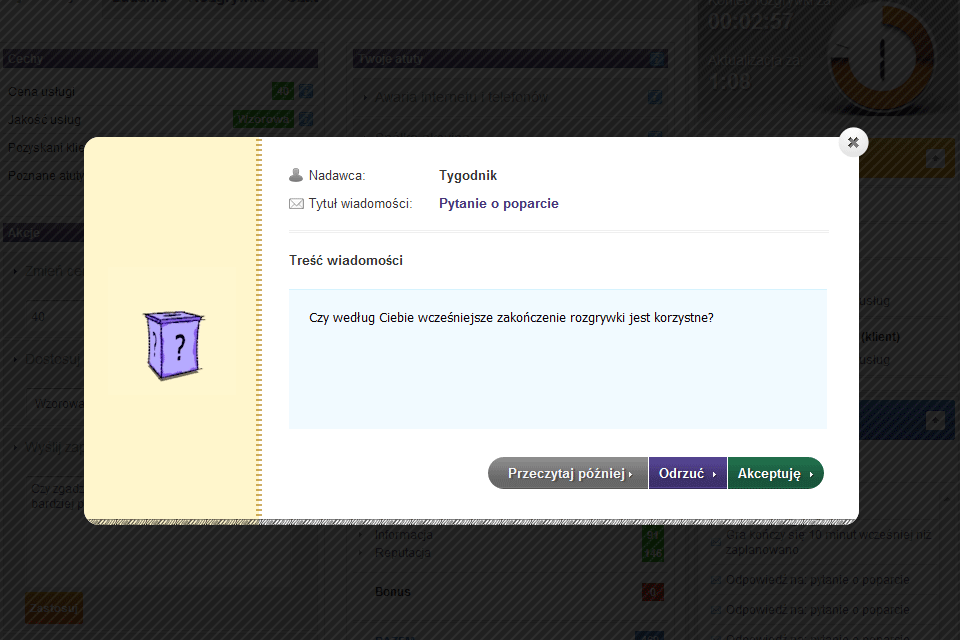Click the Zastosuj button in background

tap(54, 608)
